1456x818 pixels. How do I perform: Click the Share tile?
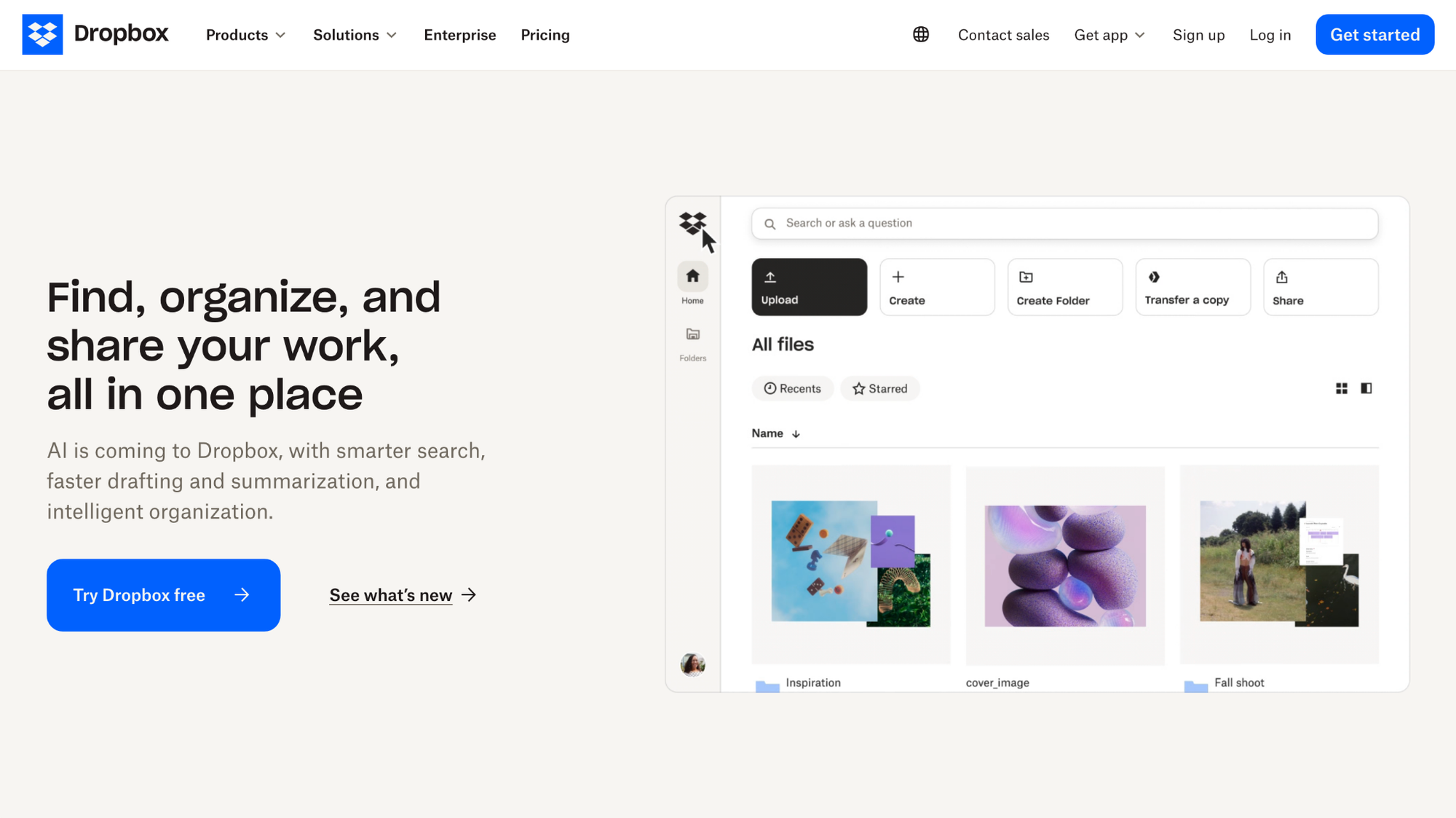tap(1321, 287)
